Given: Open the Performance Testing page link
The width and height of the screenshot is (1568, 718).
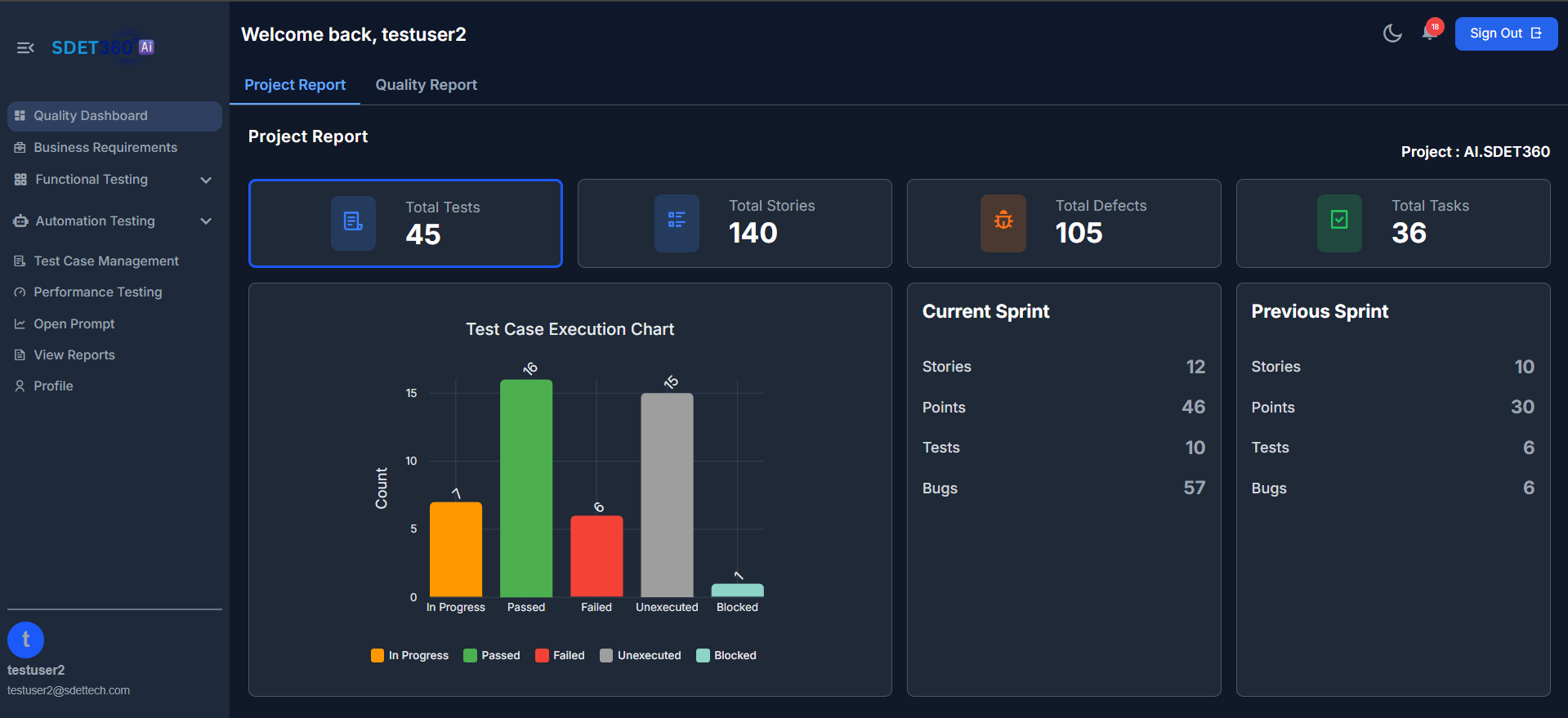Looking at the screenshot, I should pos(97,292).
